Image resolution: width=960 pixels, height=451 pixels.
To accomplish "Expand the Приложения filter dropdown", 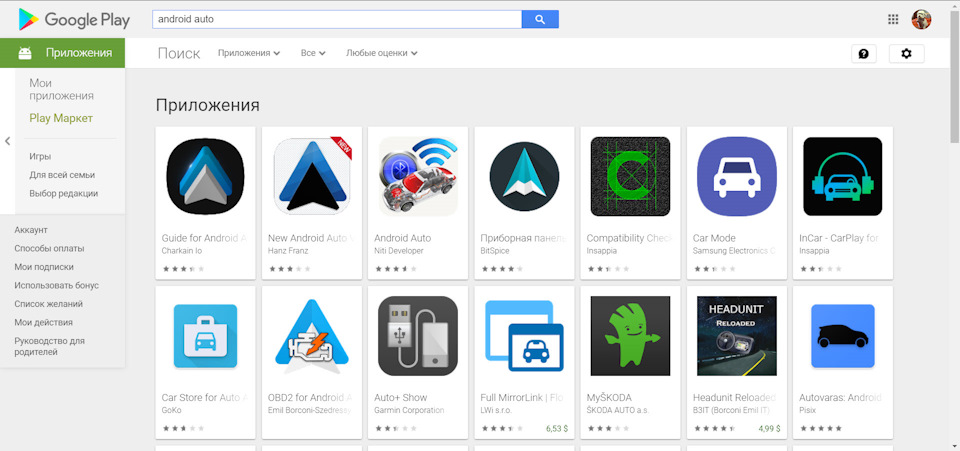I will point(249,53).
